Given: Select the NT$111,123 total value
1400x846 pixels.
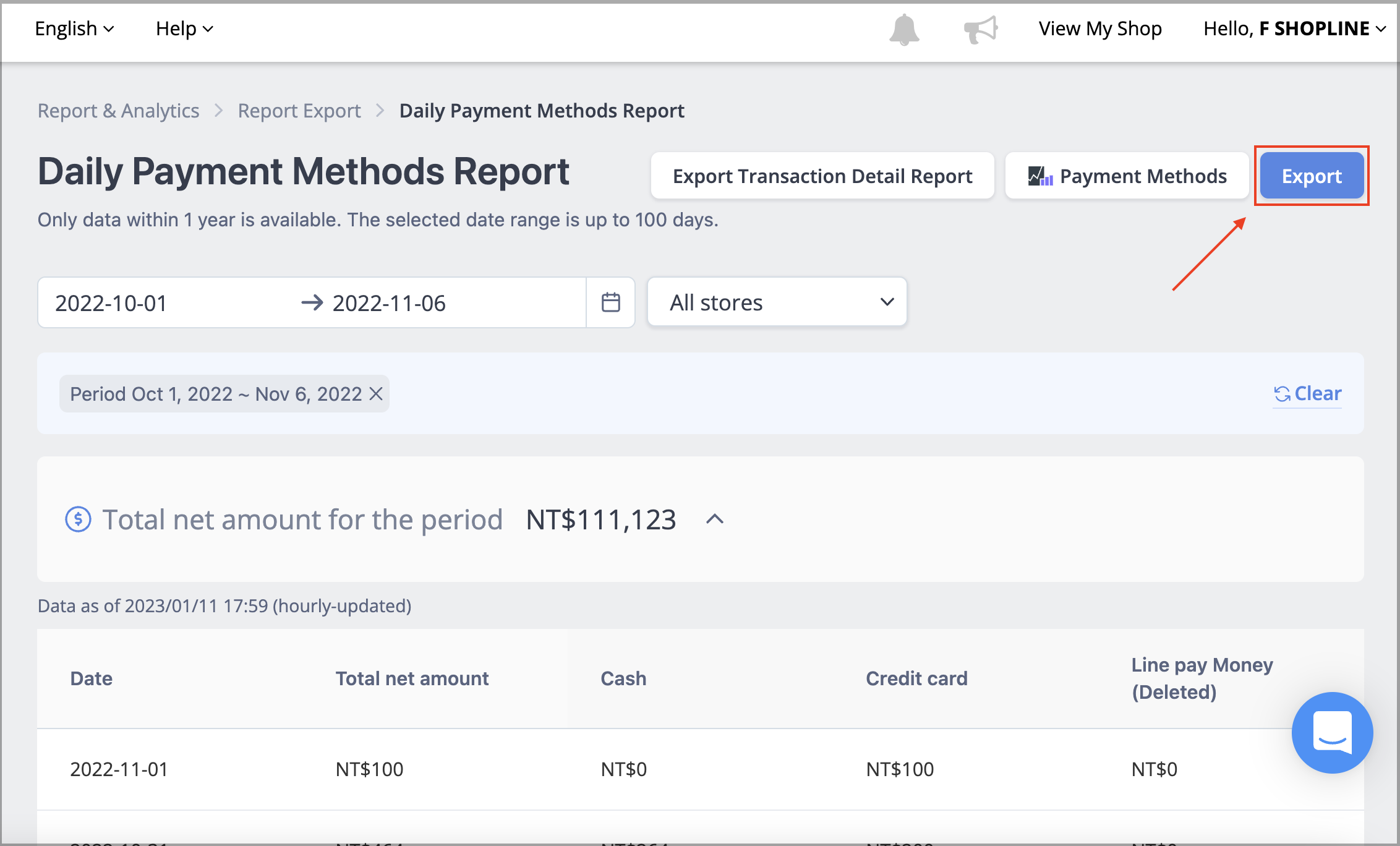Looking at the screenshot, I should click(x=601, y=519).
